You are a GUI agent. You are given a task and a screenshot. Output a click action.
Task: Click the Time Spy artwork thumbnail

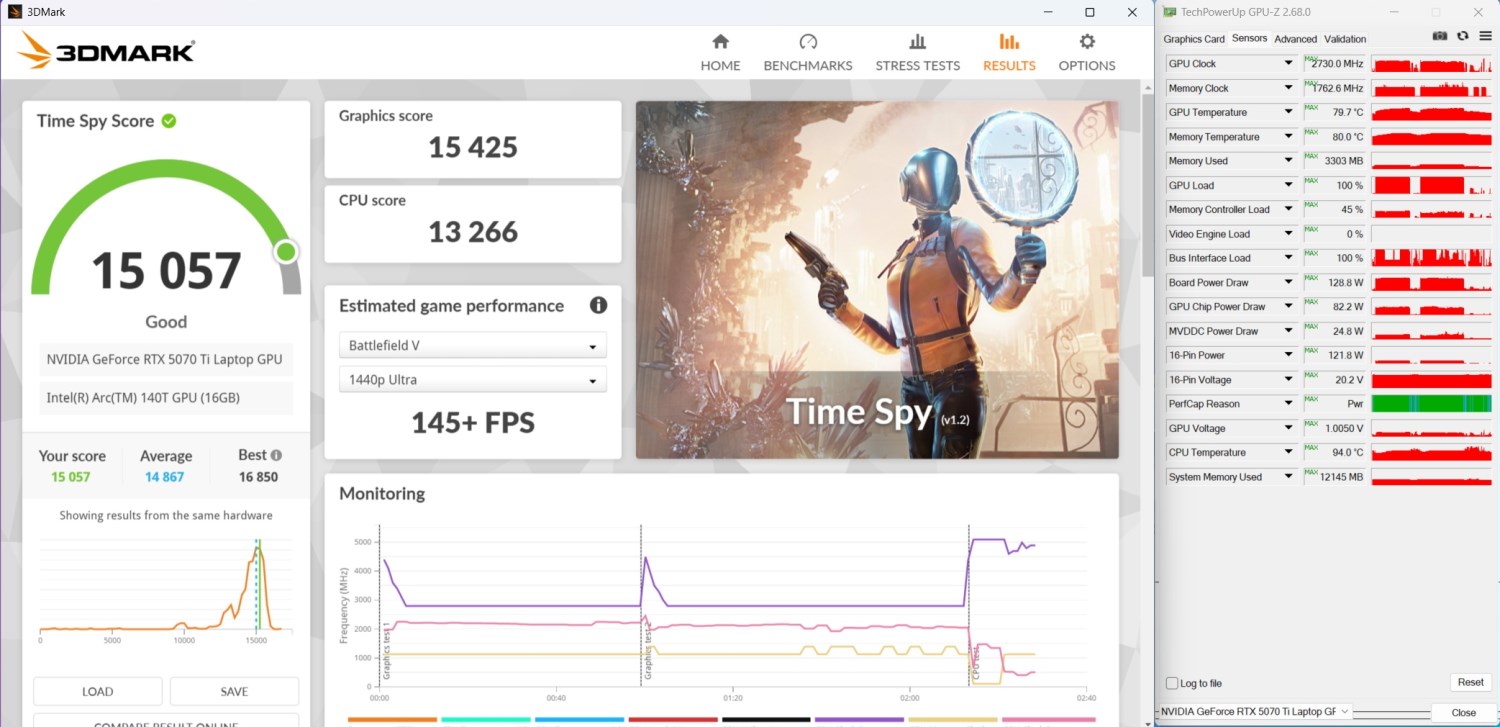click(877, 279)
